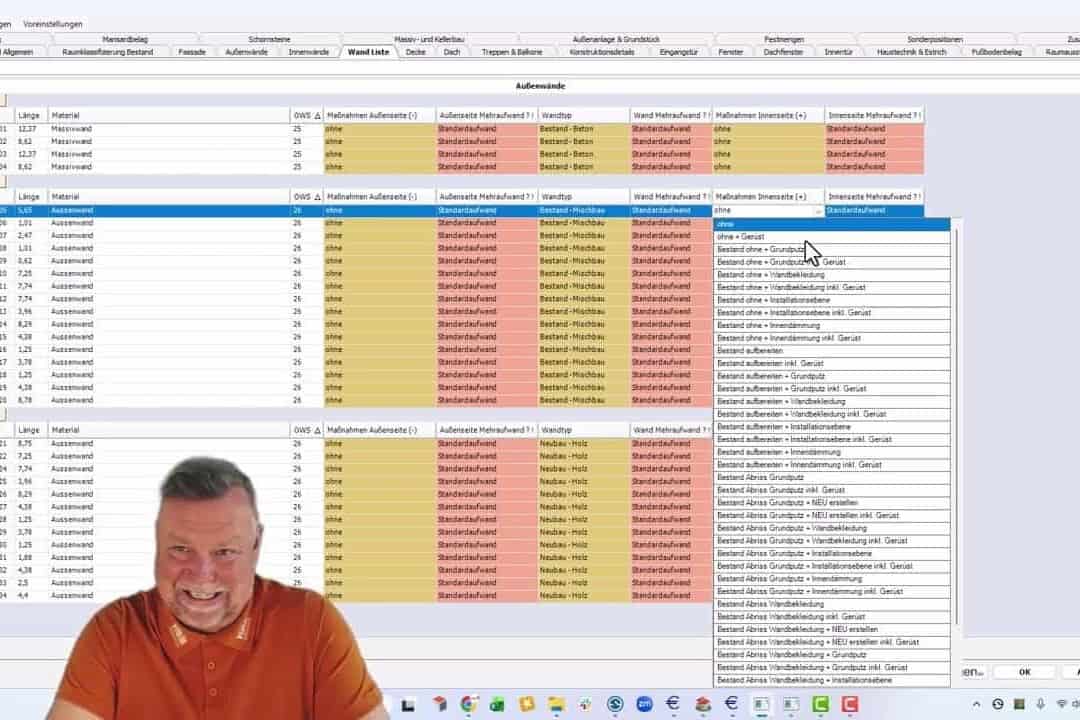Show hidden system tray icons chevron
1080x720 pixels.
[x=977, y=704]
